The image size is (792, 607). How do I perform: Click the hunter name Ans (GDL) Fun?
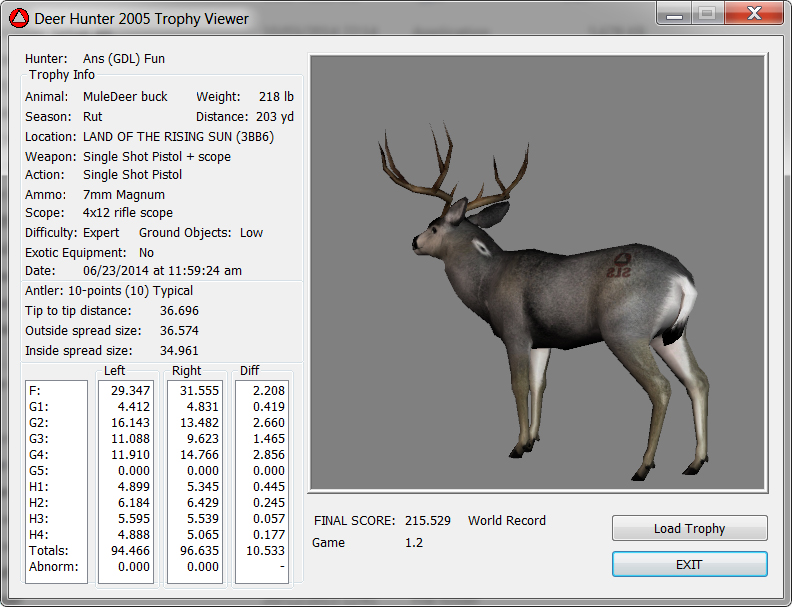124,59
